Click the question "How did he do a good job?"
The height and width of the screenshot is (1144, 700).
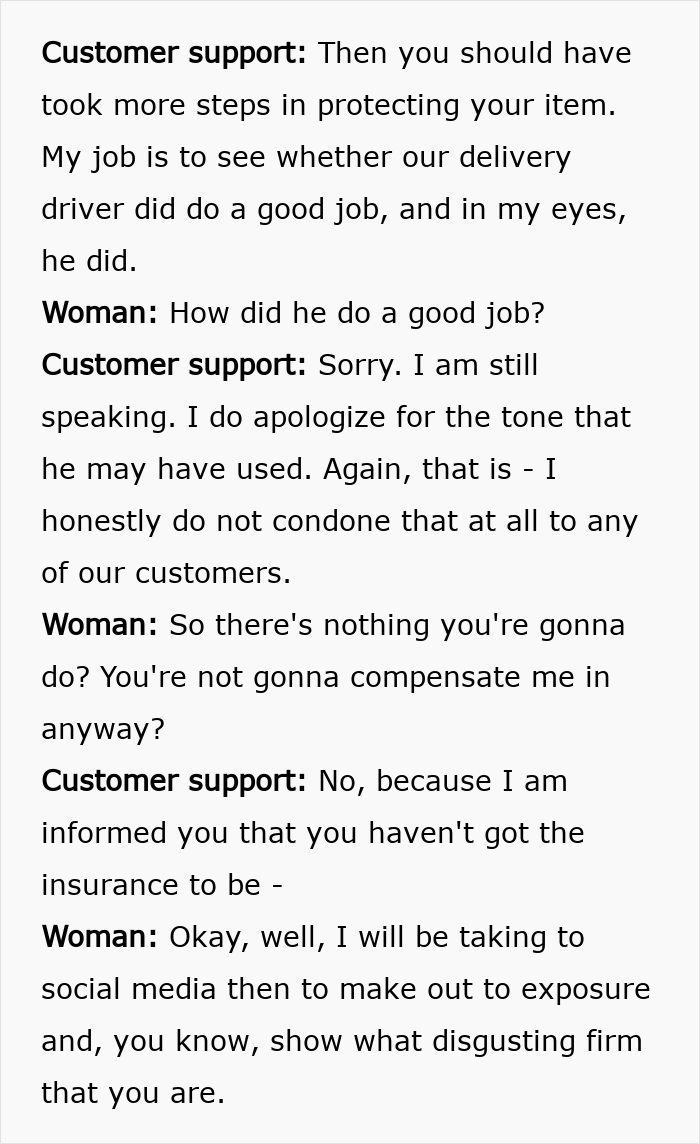[357, 313]
